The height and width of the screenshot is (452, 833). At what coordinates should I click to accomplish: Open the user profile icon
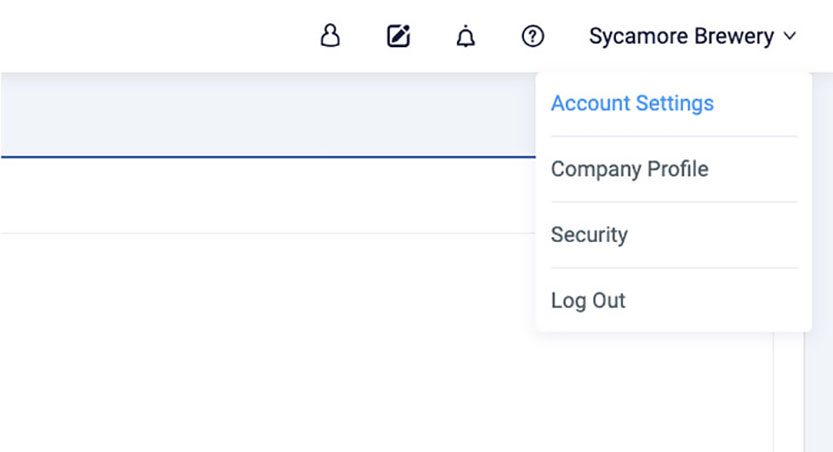[x=330, y=37]
